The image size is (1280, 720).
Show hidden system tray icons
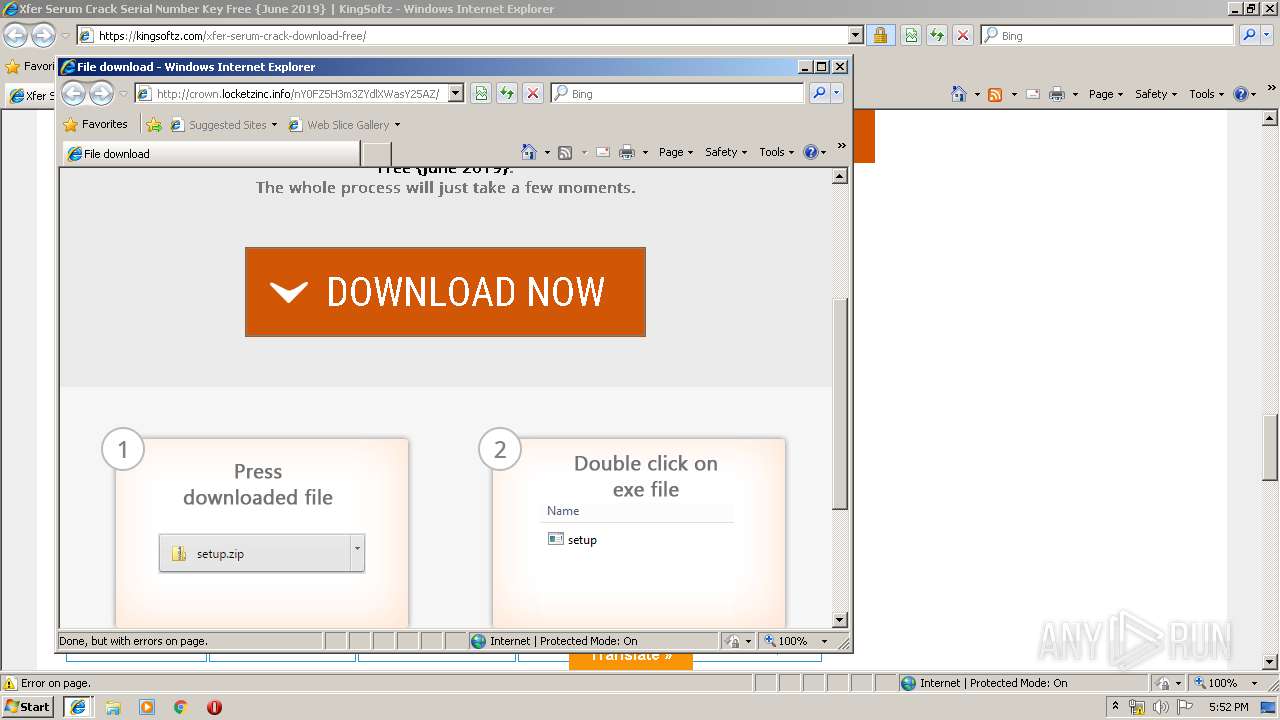click(1116, 707)
